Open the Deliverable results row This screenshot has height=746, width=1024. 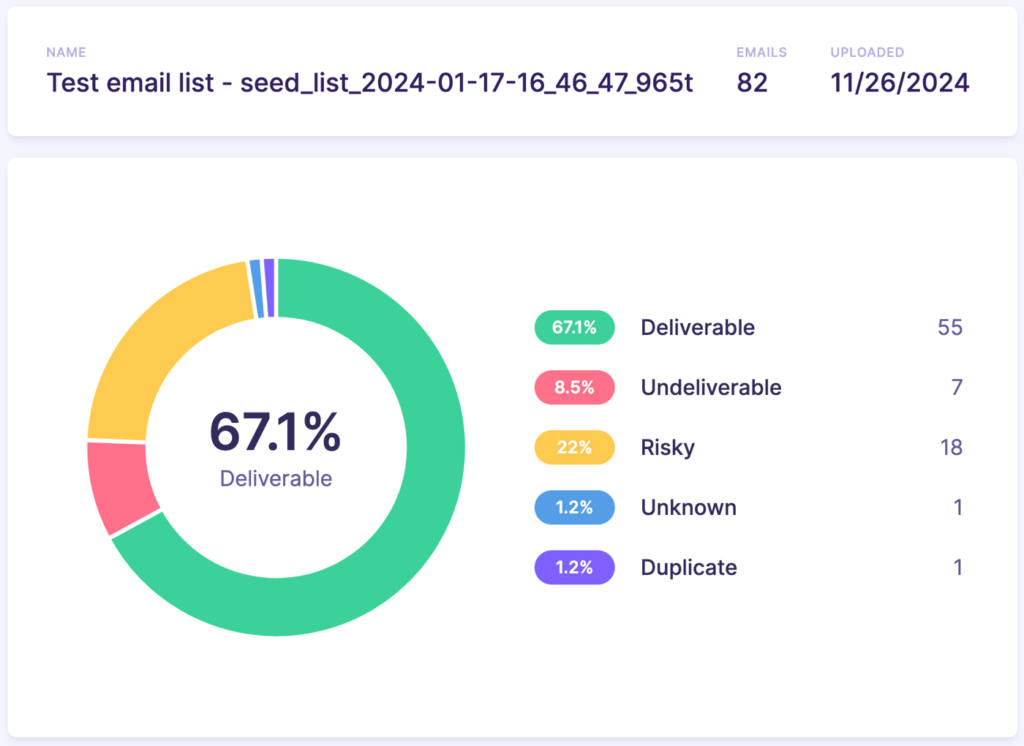click(x=697, y=327)
